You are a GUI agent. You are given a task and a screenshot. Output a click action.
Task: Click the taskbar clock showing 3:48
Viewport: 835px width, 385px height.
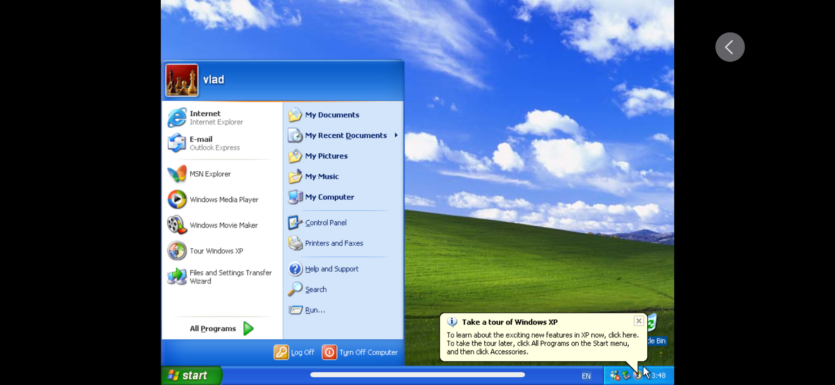[x=659, y=376]
